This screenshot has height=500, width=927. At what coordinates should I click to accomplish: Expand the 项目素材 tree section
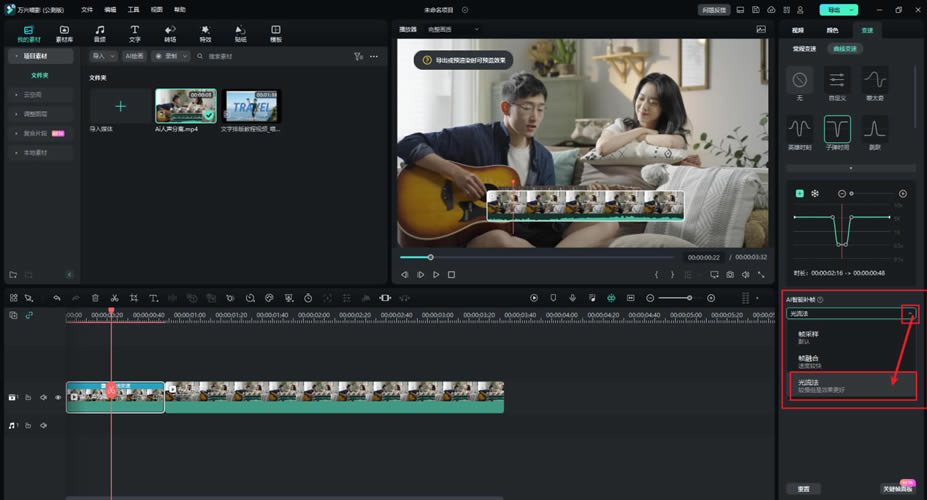pos(14,57)
